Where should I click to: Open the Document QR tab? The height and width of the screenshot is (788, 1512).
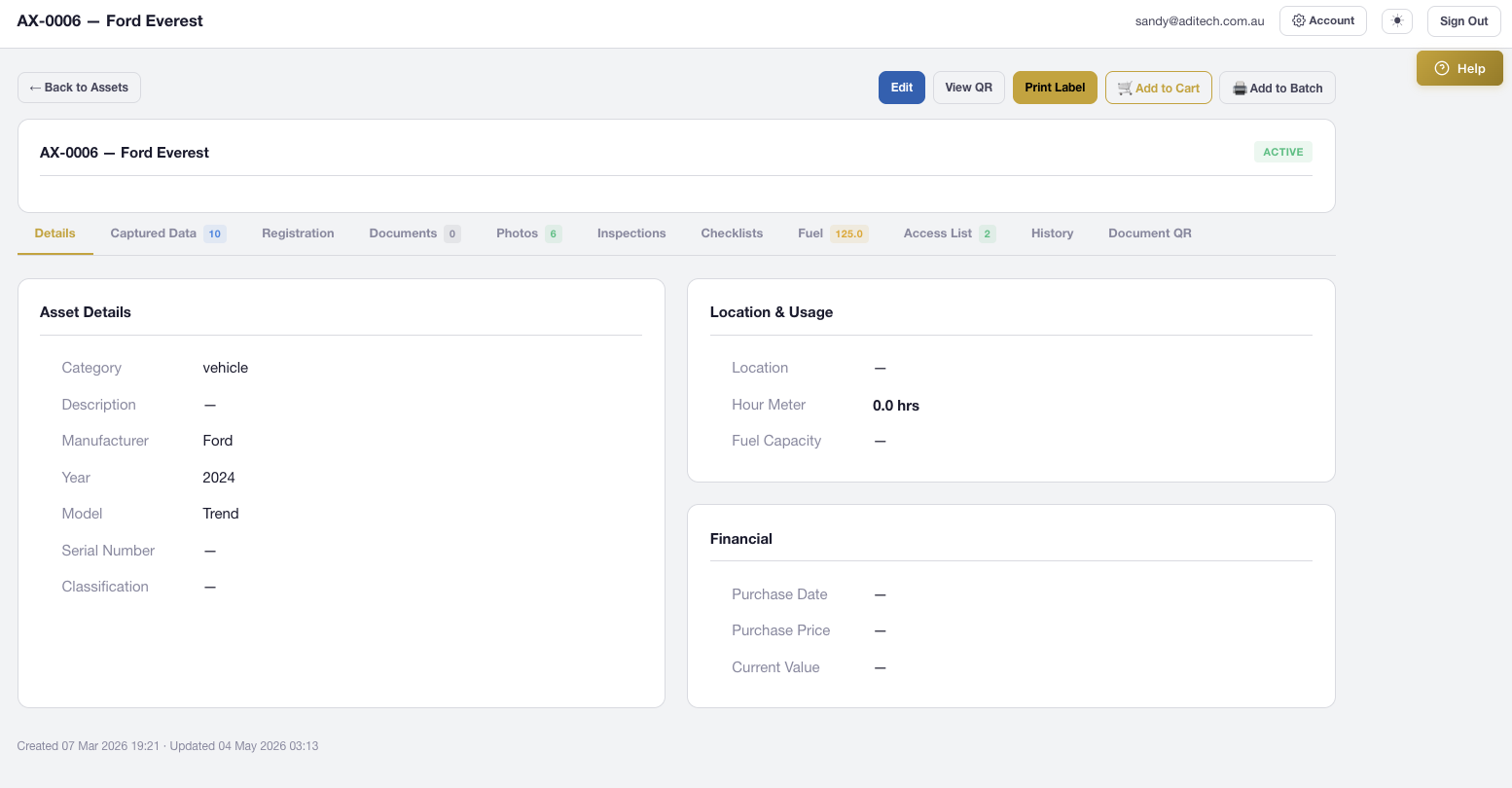pyautogui.click(x=1150, y=233)
